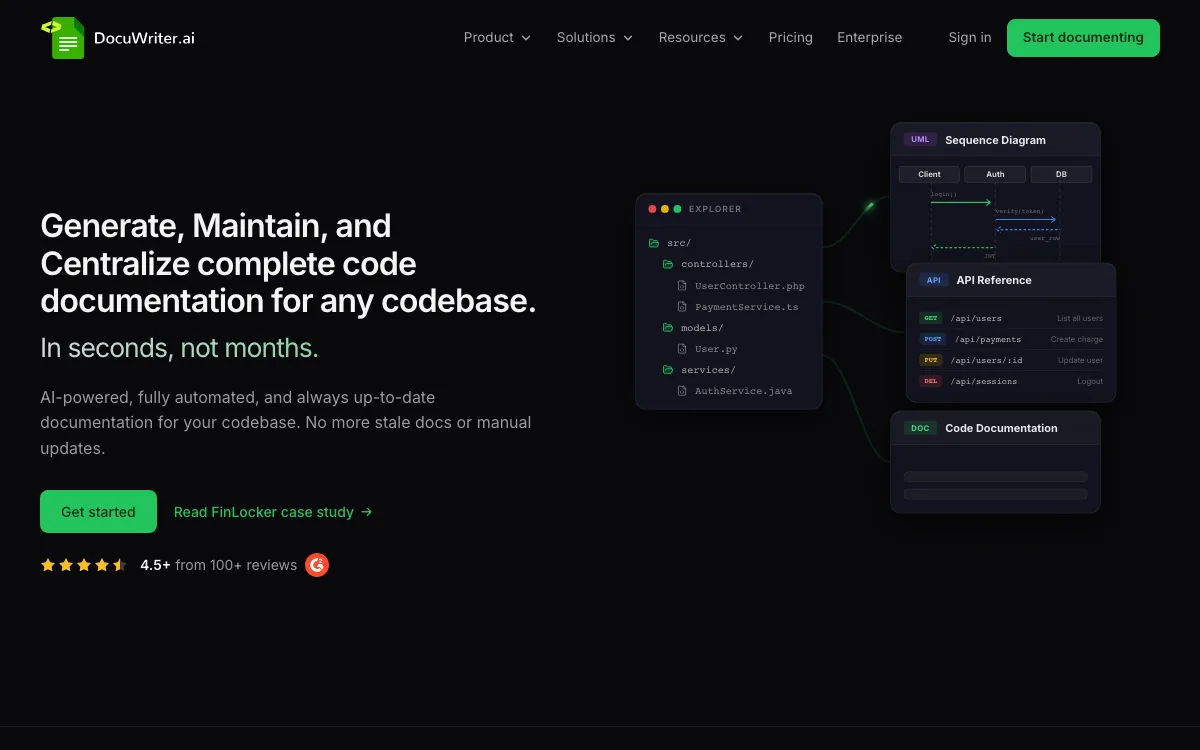Click the yellow window dot in Explorer
Image resolution: width=1200 pixels, height=750 pixels.
point(665,209)
